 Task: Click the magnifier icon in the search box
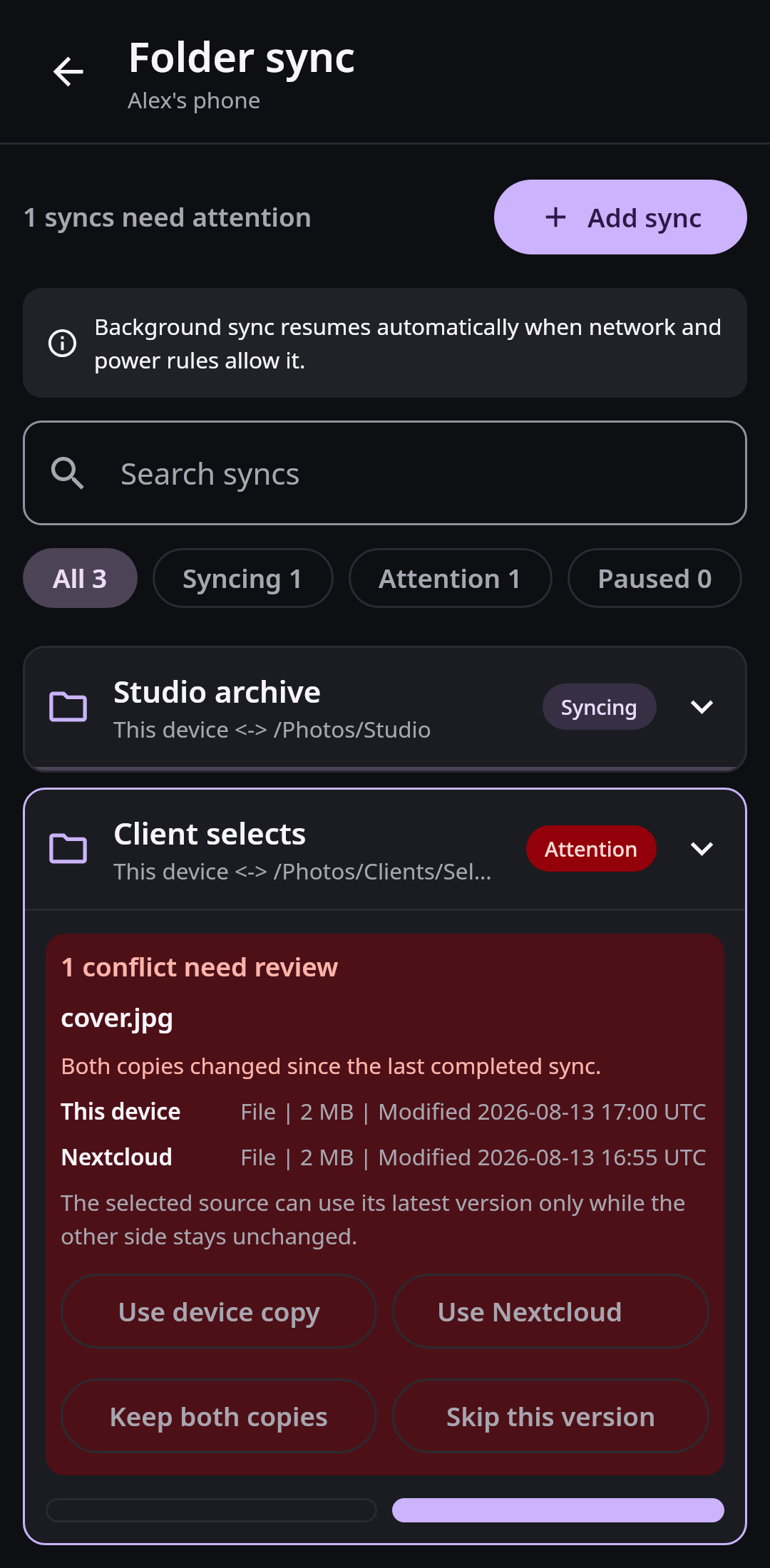[x=68, y=473]
